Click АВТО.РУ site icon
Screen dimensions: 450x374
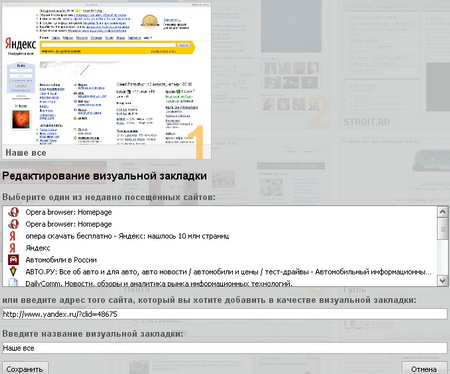pos(13,272)
